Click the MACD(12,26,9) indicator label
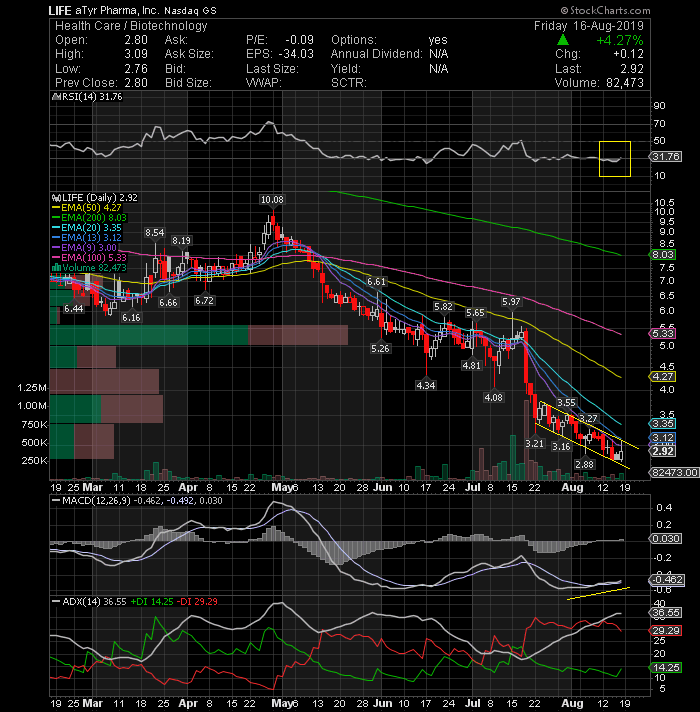The image size is (700, 712). click(96, 501)
